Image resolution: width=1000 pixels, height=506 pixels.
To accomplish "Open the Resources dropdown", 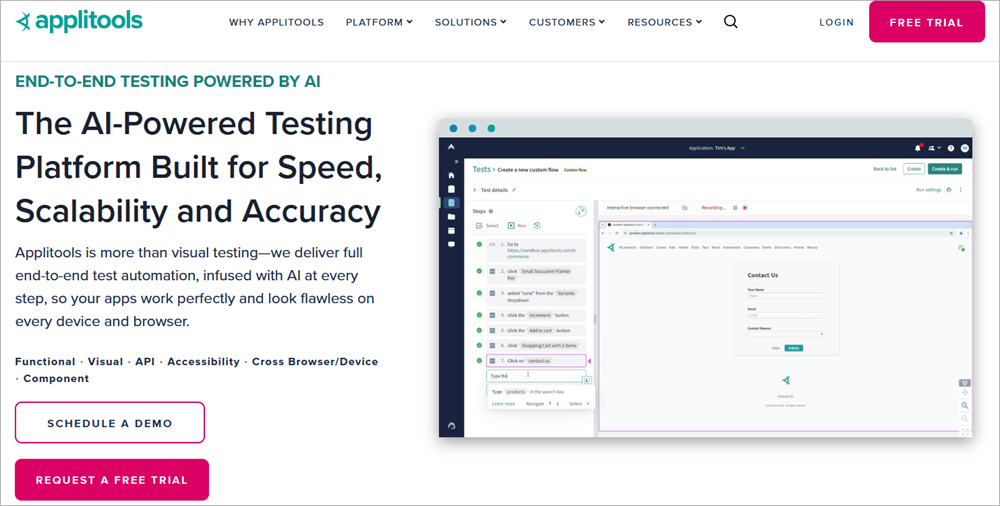I will click(664, 22).
